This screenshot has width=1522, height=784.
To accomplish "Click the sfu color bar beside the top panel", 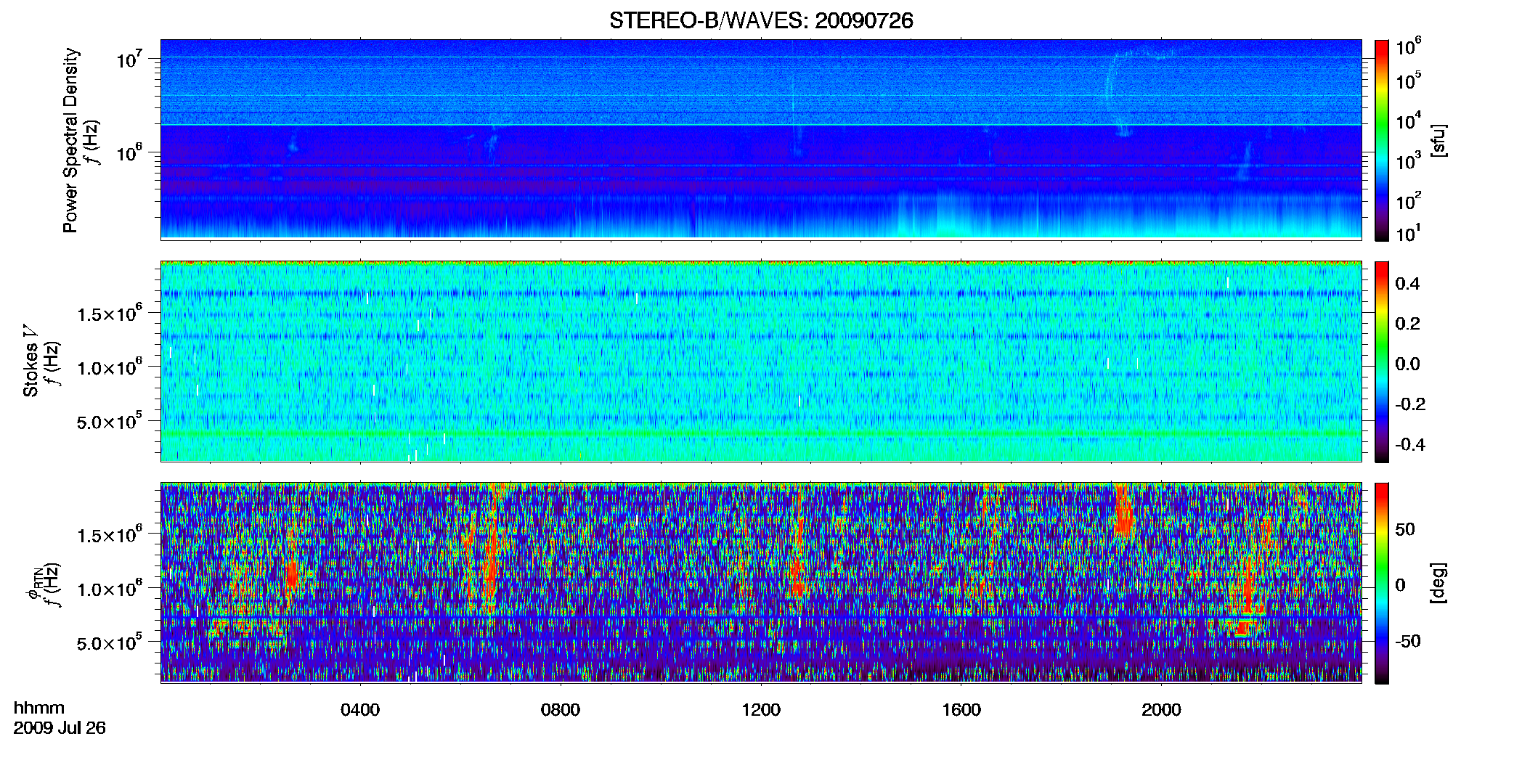I will pos(1382,140).
